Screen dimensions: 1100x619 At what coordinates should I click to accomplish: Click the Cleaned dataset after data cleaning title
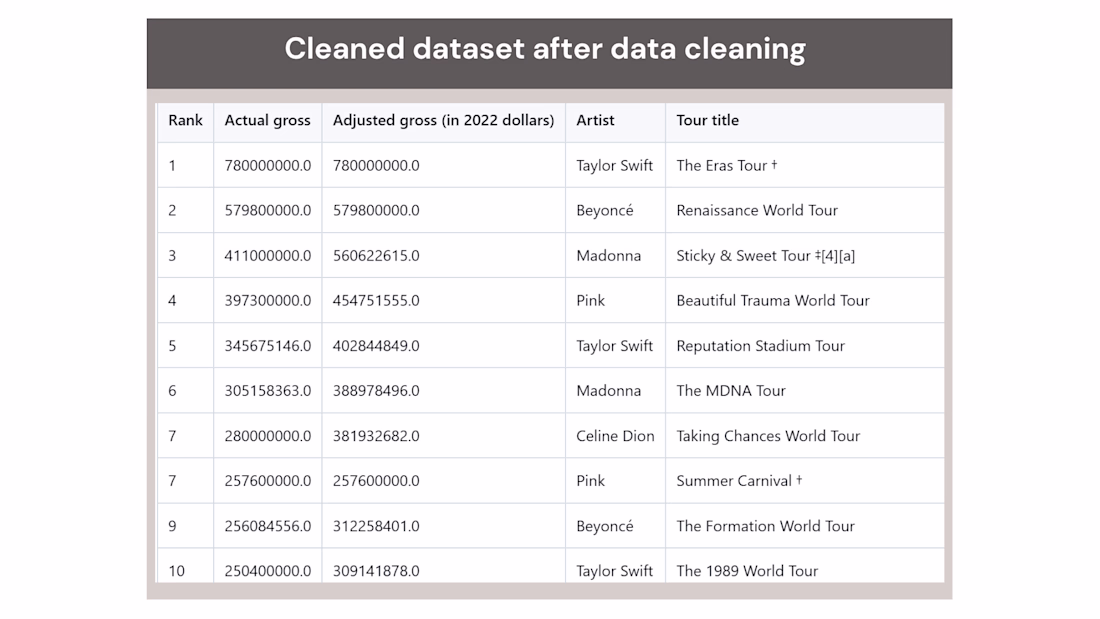tap(545, 49)
